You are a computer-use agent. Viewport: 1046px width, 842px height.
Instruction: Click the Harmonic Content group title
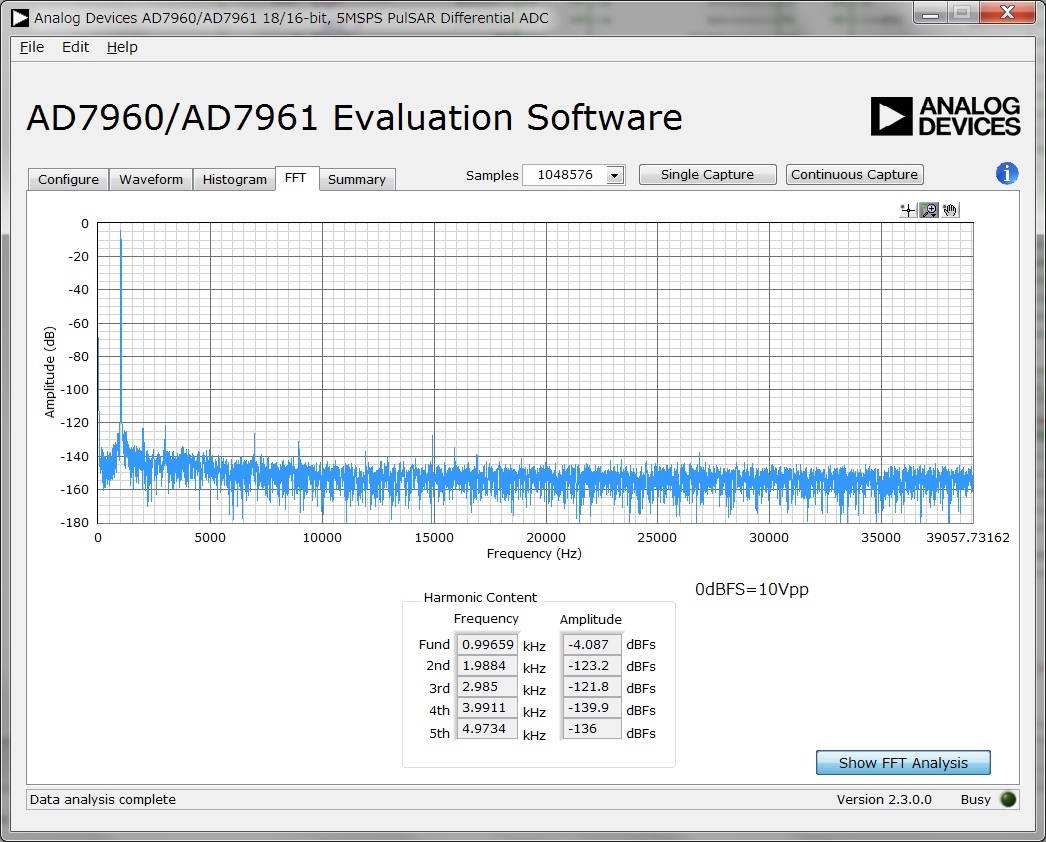480,597
